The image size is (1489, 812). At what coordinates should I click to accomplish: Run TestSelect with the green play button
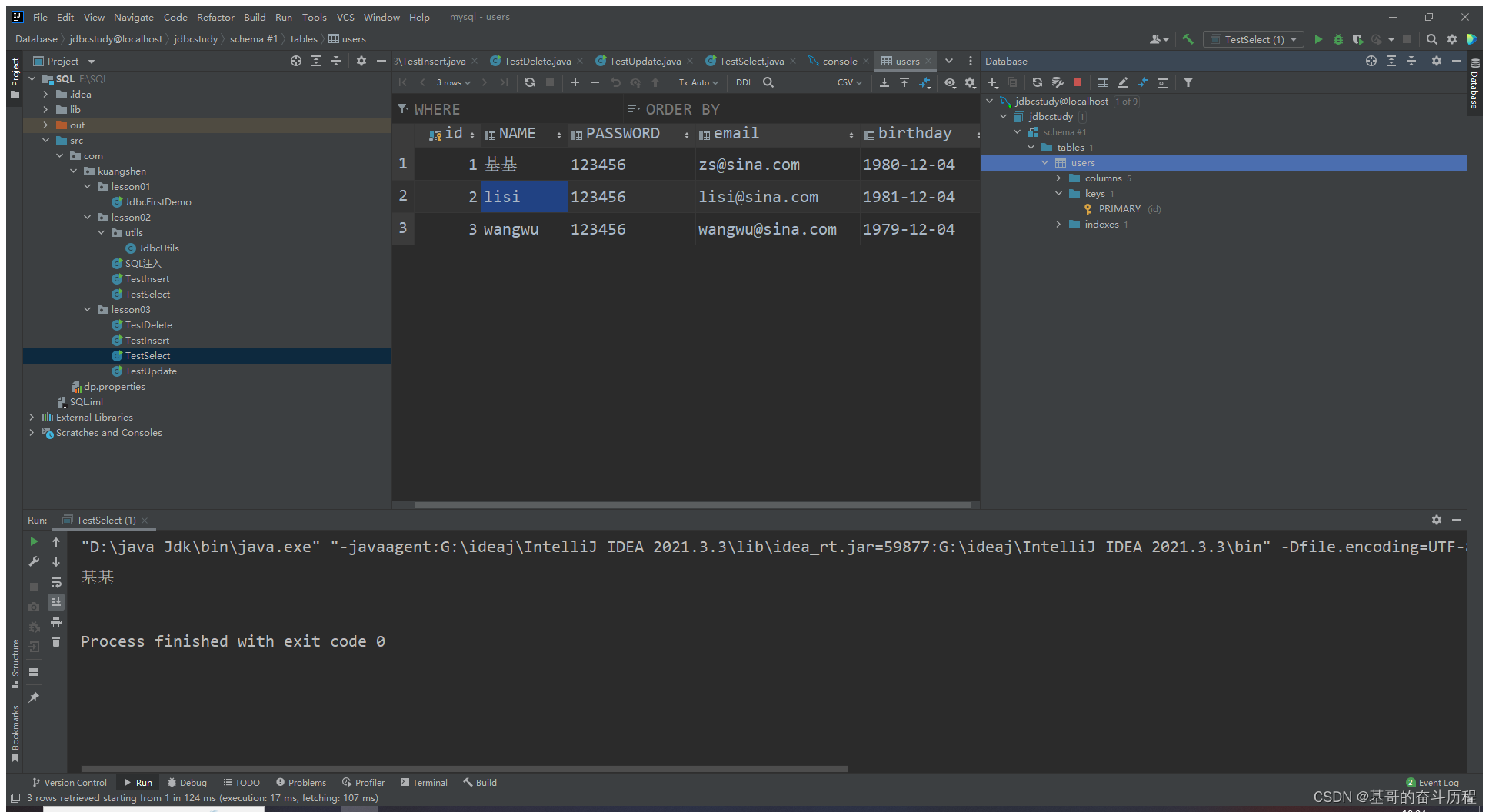(x=1318, y=39)
